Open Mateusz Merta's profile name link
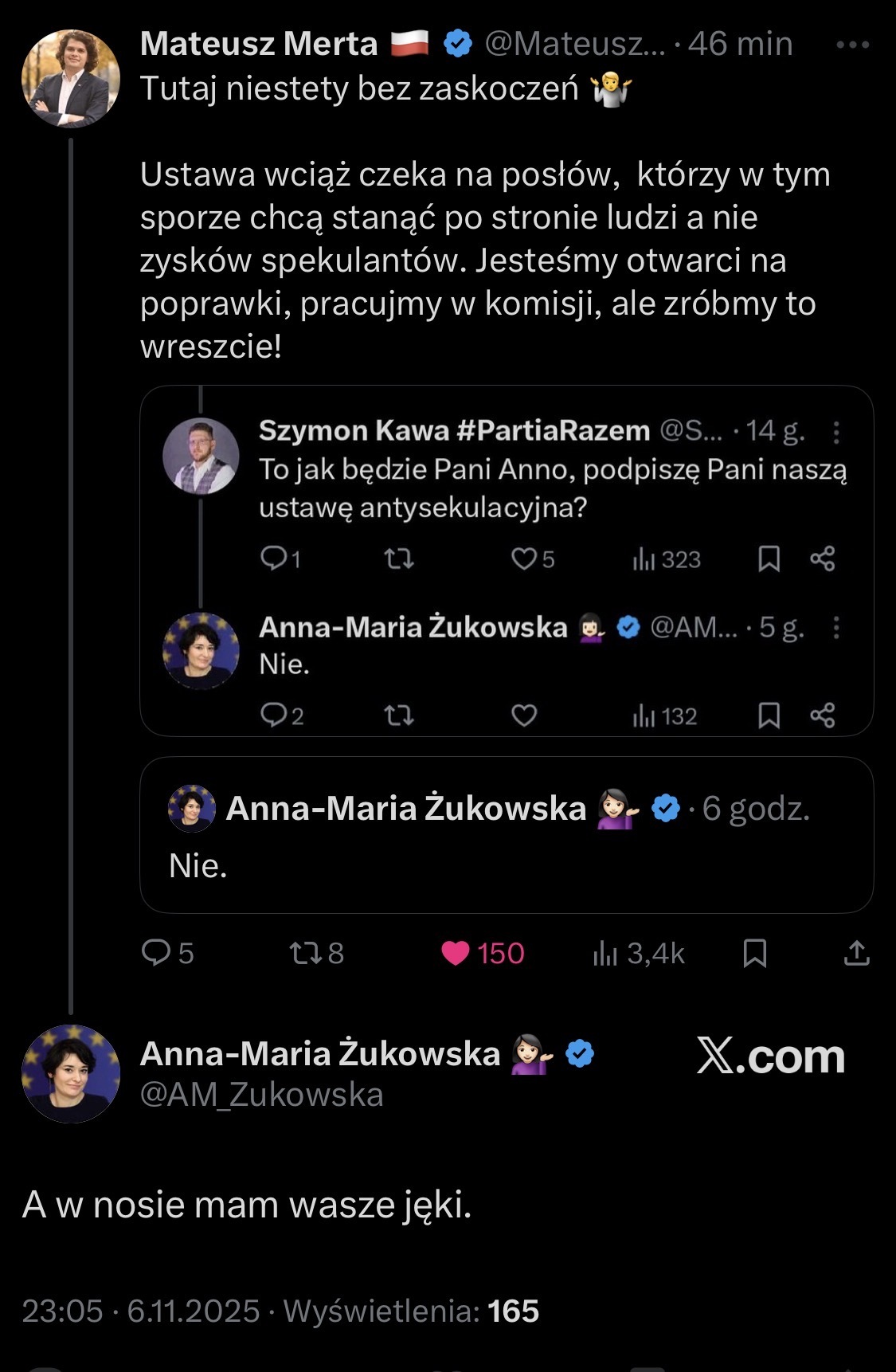Image resolution: width=896 pixels, height=1372 pixels. (x=259, y=44)
